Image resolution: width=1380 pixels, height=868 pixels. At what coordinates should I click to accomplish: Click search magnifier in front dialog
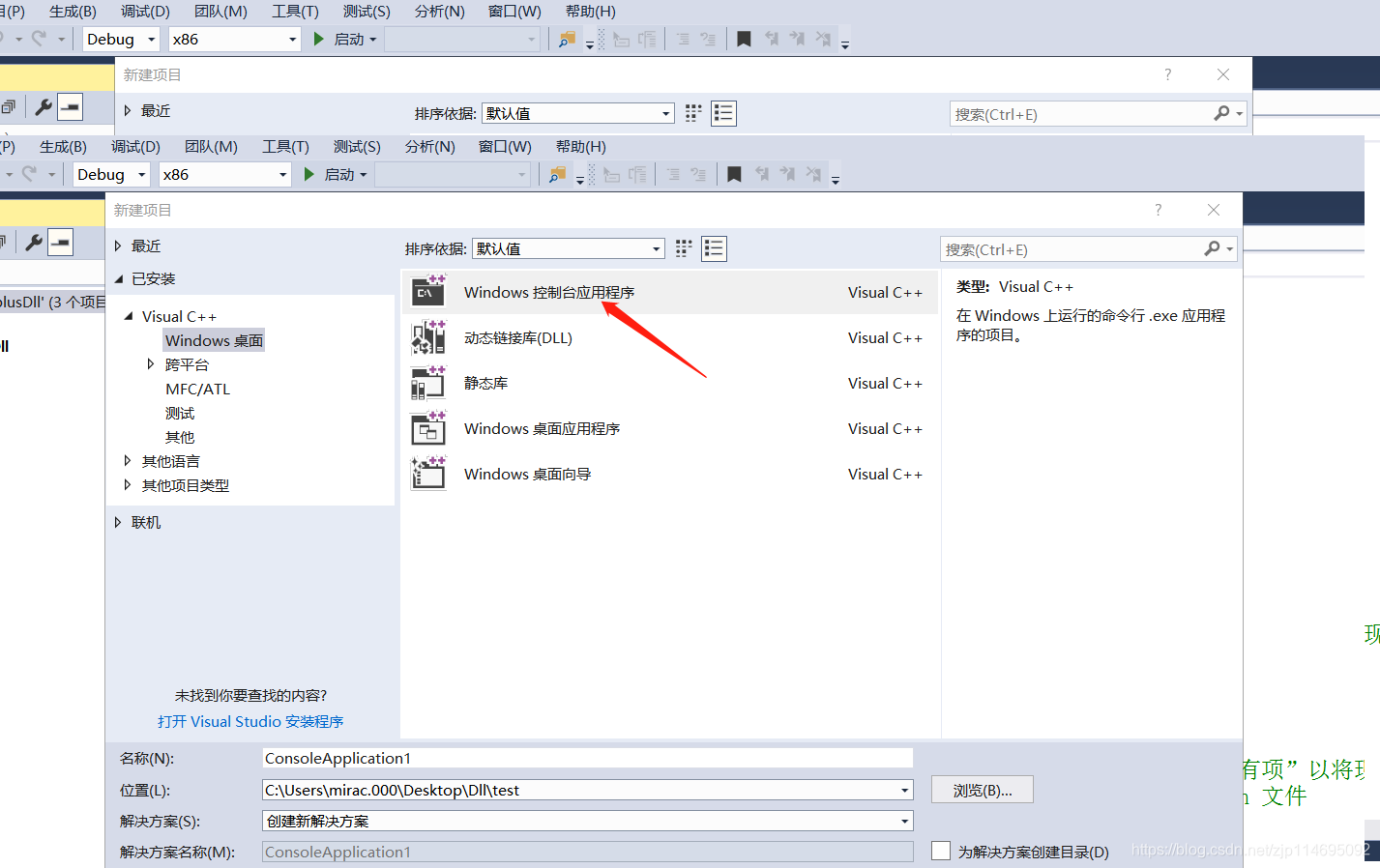coord(1212,249)
